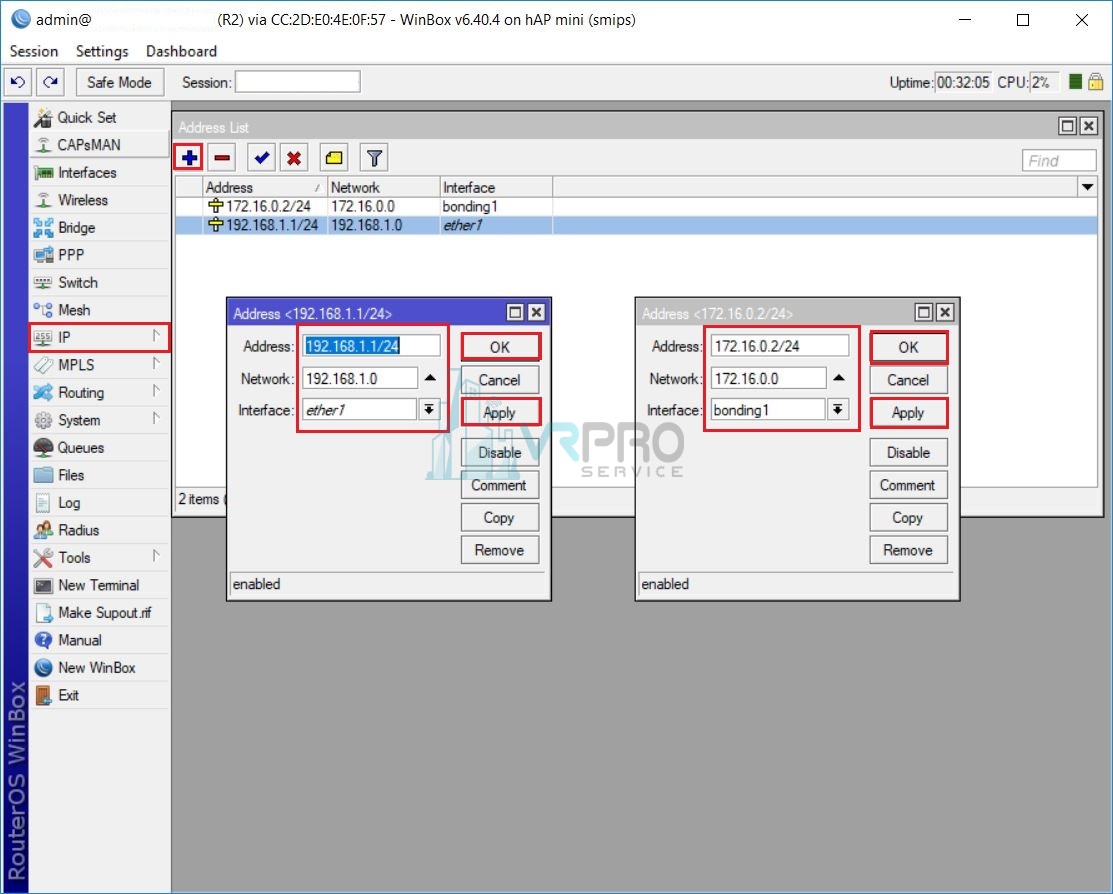Sort by Network column header
This screenshot has width=1113, height=894.
tap(383, 187)
